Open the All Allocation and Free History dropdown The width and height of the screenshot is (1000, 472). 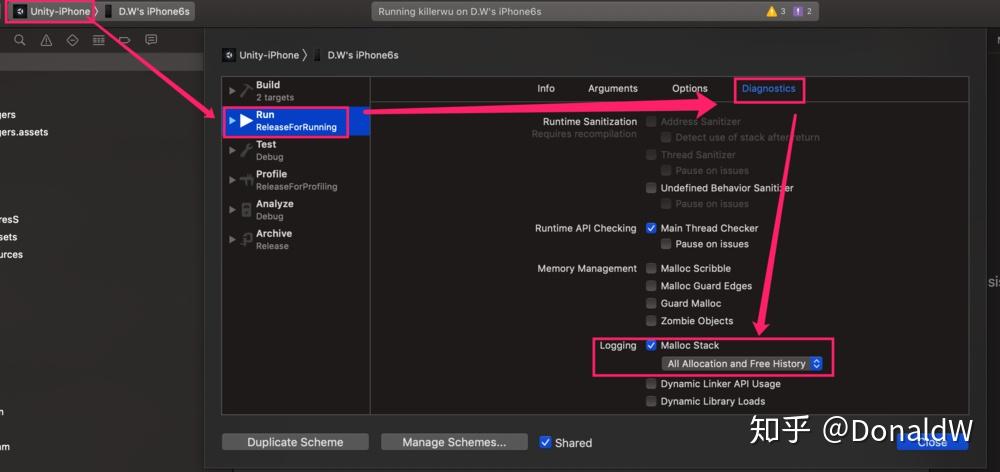[x=744, y=364]
